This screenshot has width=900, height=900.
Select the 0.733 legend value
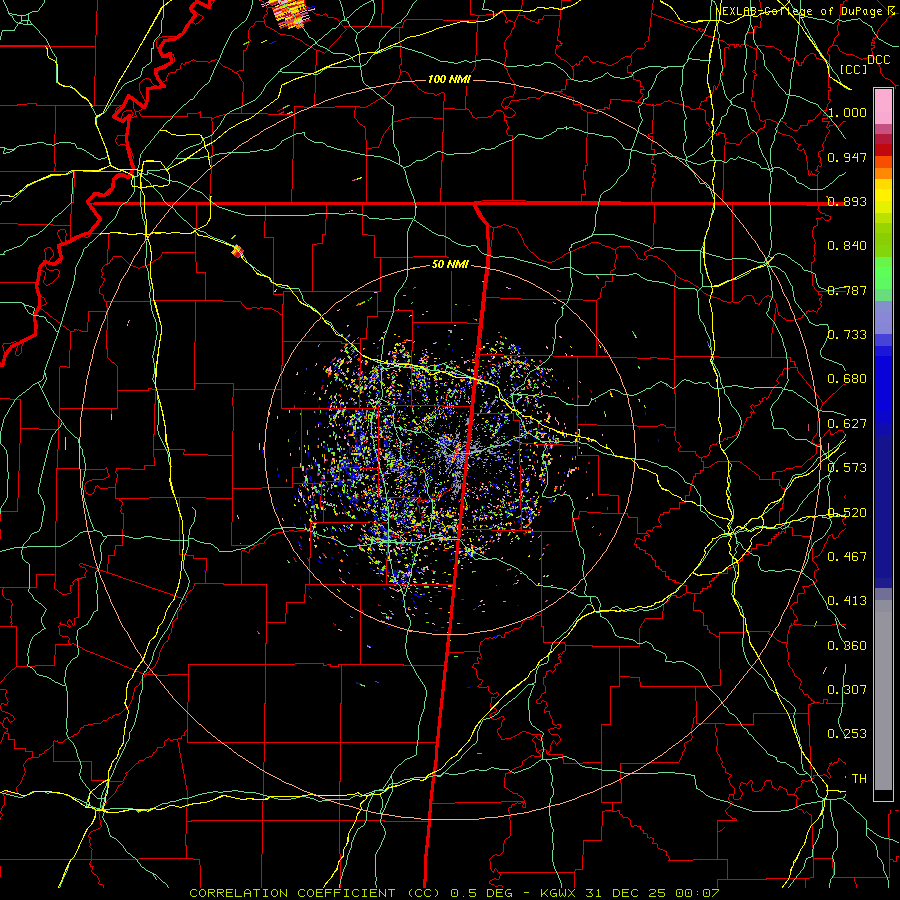click(x=847, y=335)
